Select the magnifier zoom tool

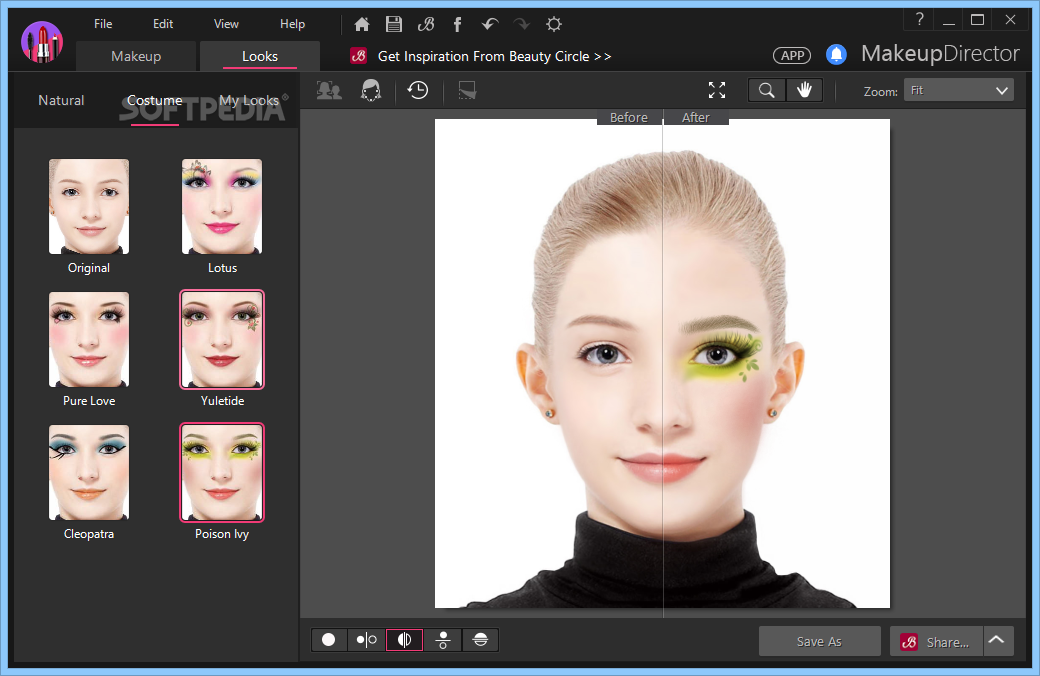pyautogui.click(x=767, y=91)
